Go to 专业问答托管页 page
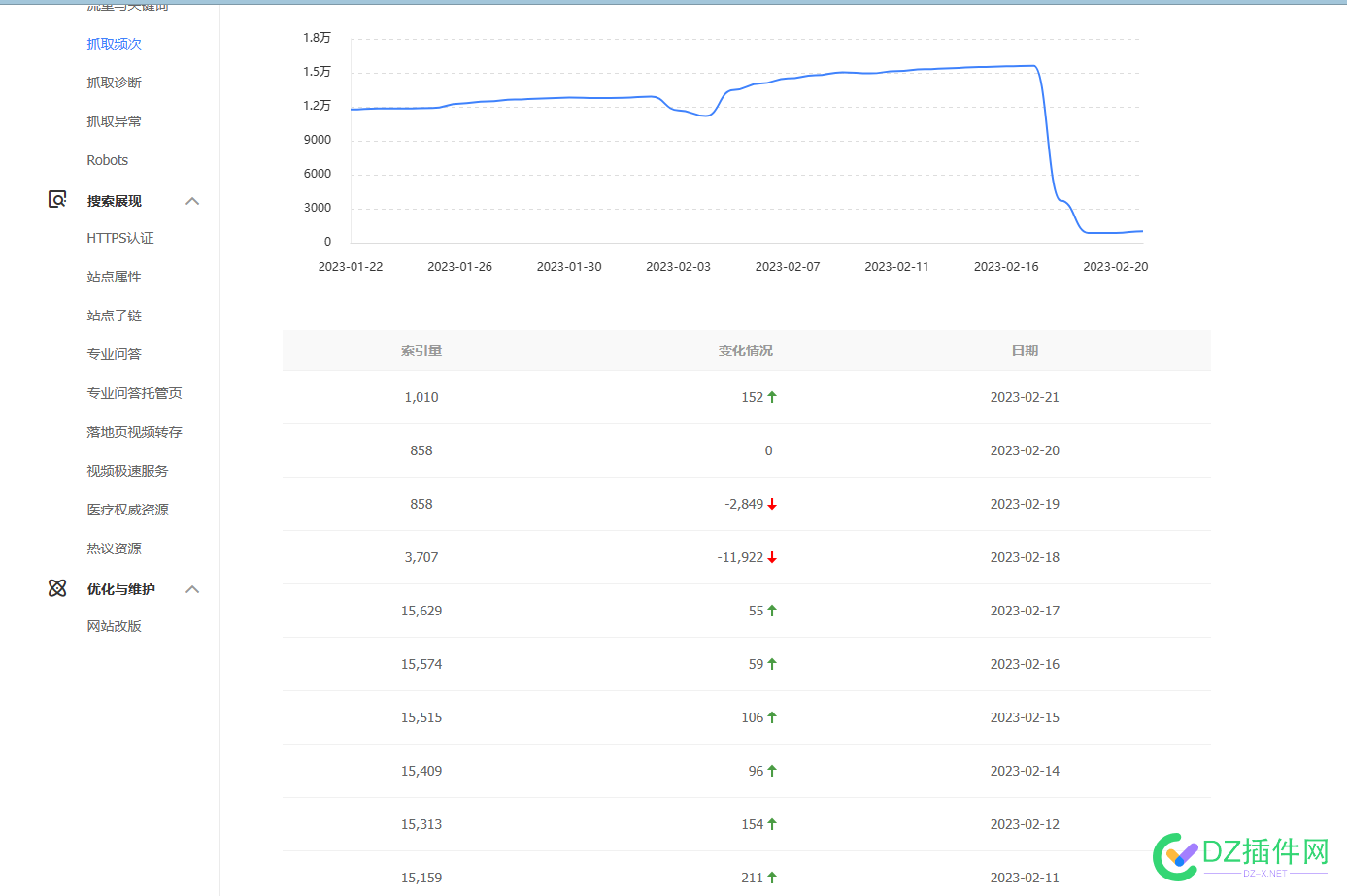The width and height of the screenshot is (1347, 896). [134, 393]
